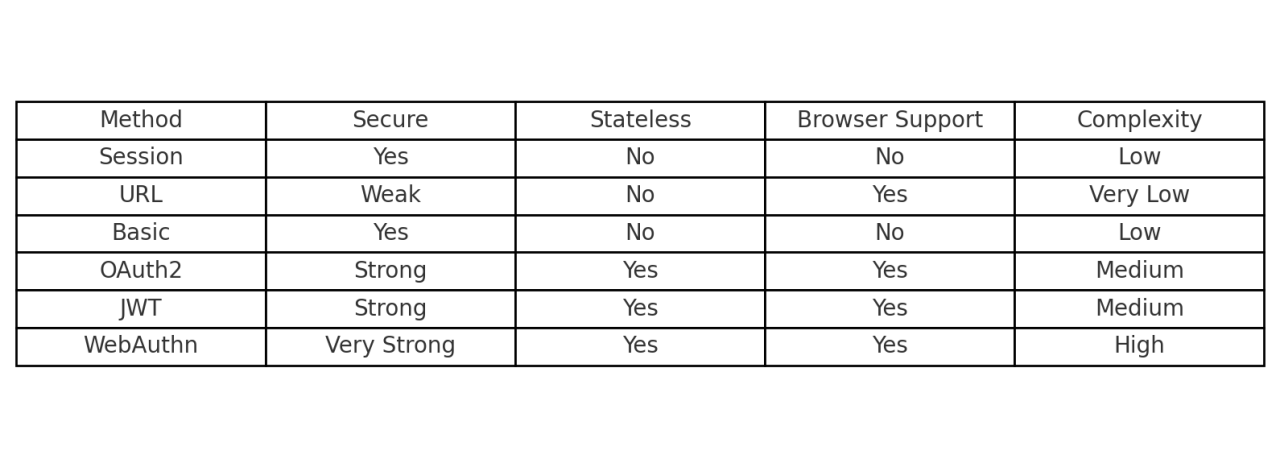Click the High complexity cell
1280x467 pixels.
[x=1139, y=346]
